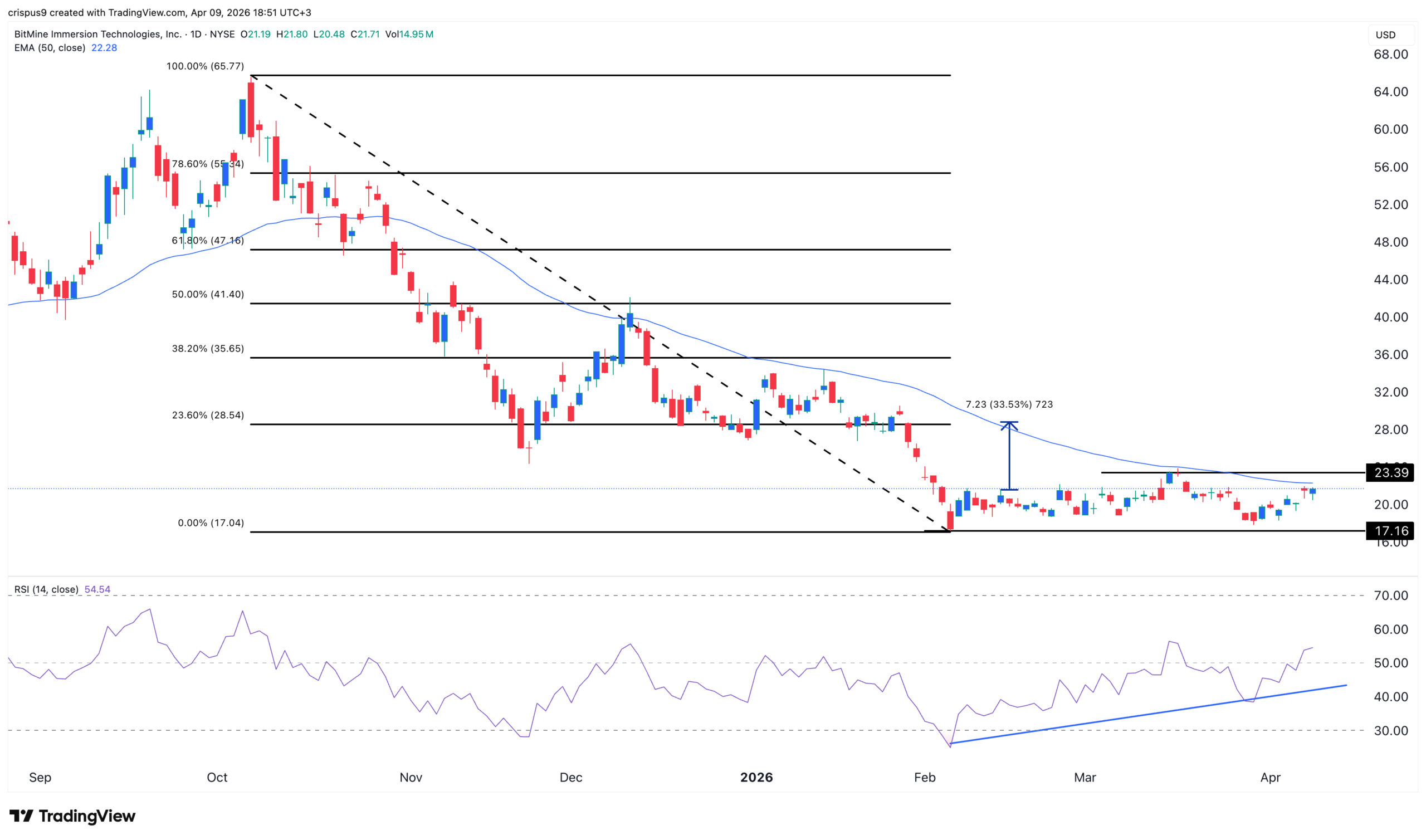Click the 50.00% (41.40) Fibonacci level label
This screenshot has width=1426, height=840.
pos(208,294)
